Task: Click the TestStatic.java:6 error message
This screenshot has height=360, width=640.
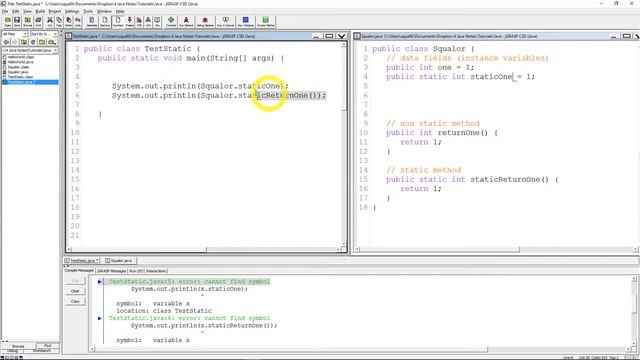Action: (x=189, y=318)
